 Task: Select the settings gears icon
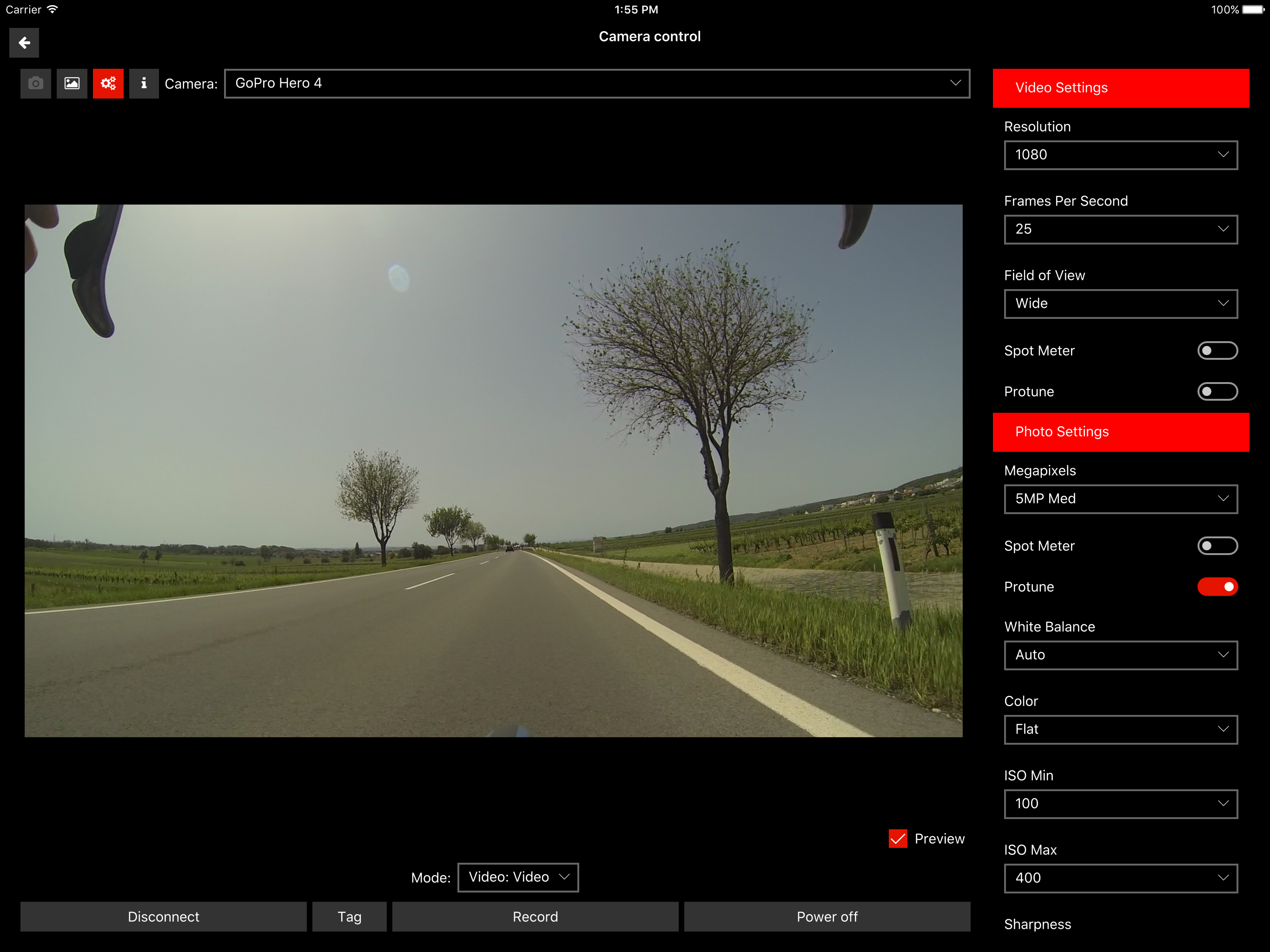click(x=108, y=84)
